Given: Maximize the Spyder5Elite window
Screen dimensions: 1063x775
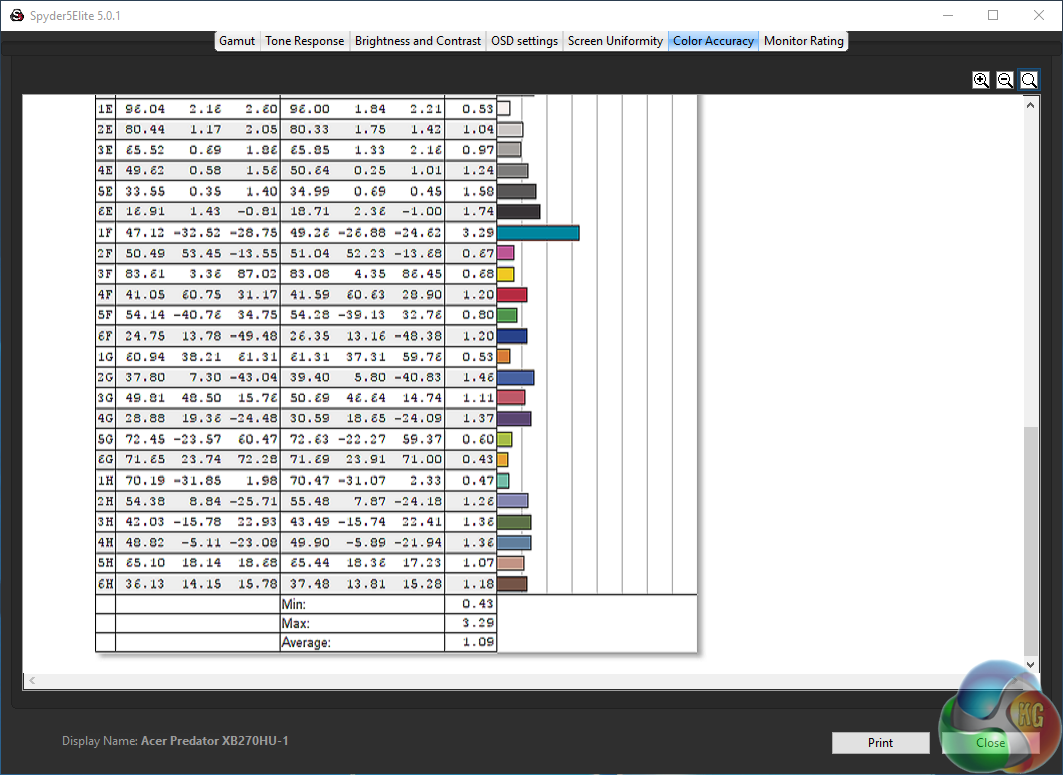Looking at the screenshot, I should coord(993,15).
